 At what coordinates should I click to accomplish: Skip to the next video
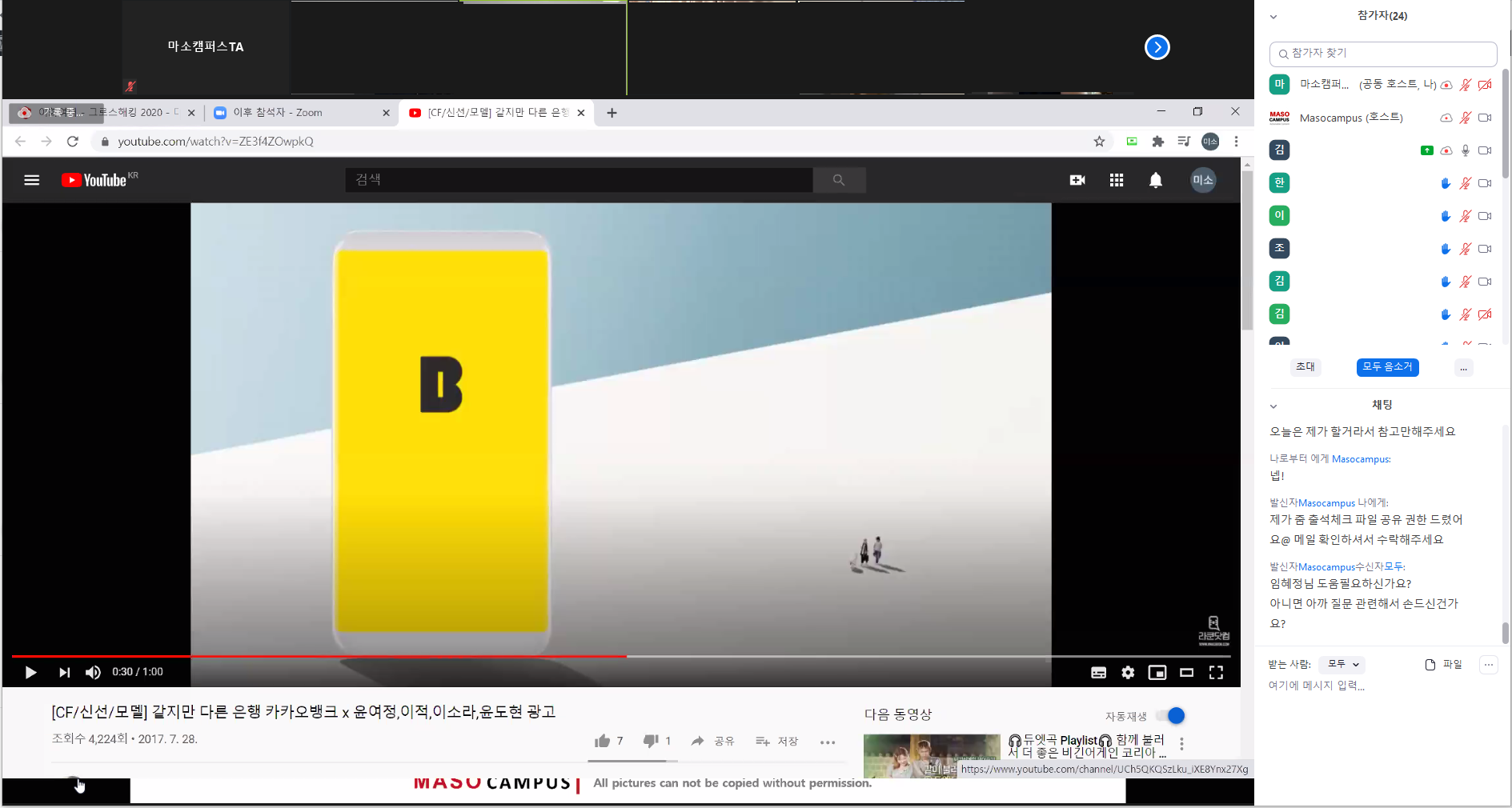(64, 673)
